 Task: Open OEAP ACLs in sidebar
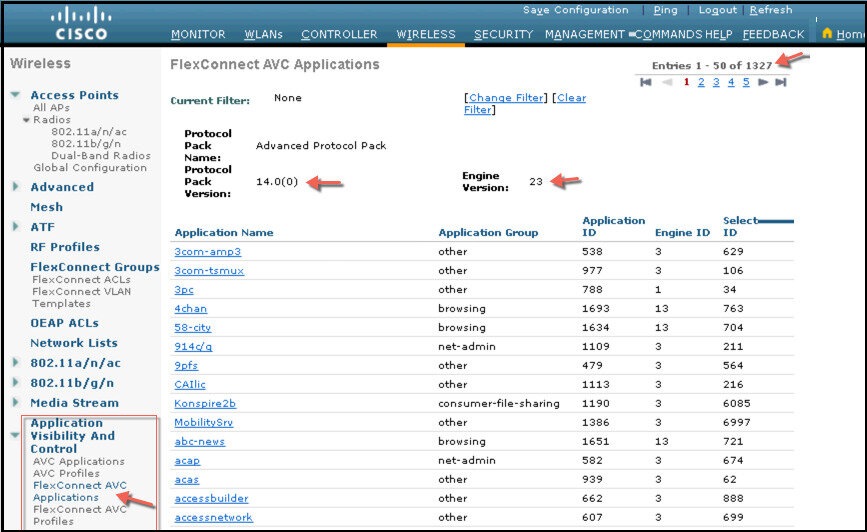click(x=65, y=323)
